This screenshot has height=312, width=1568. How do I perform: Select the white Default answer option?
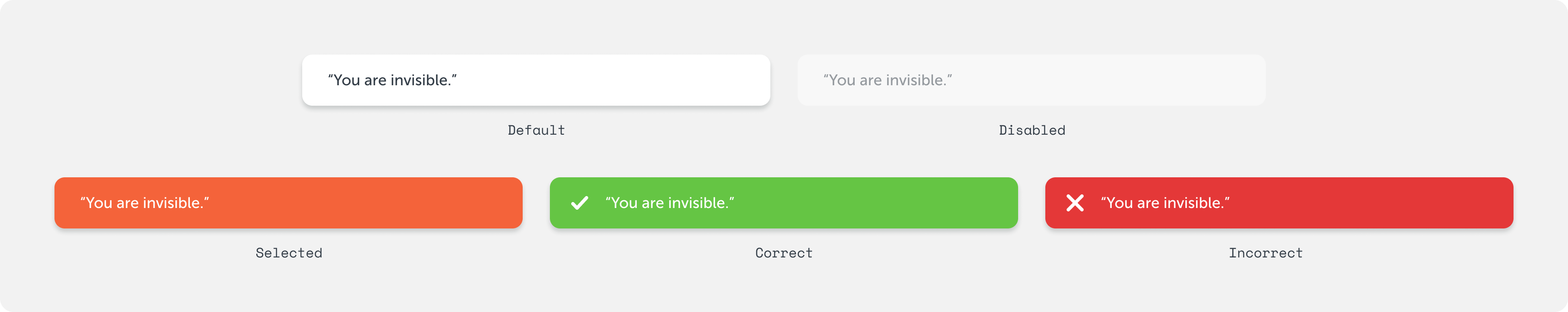[536, 80]
